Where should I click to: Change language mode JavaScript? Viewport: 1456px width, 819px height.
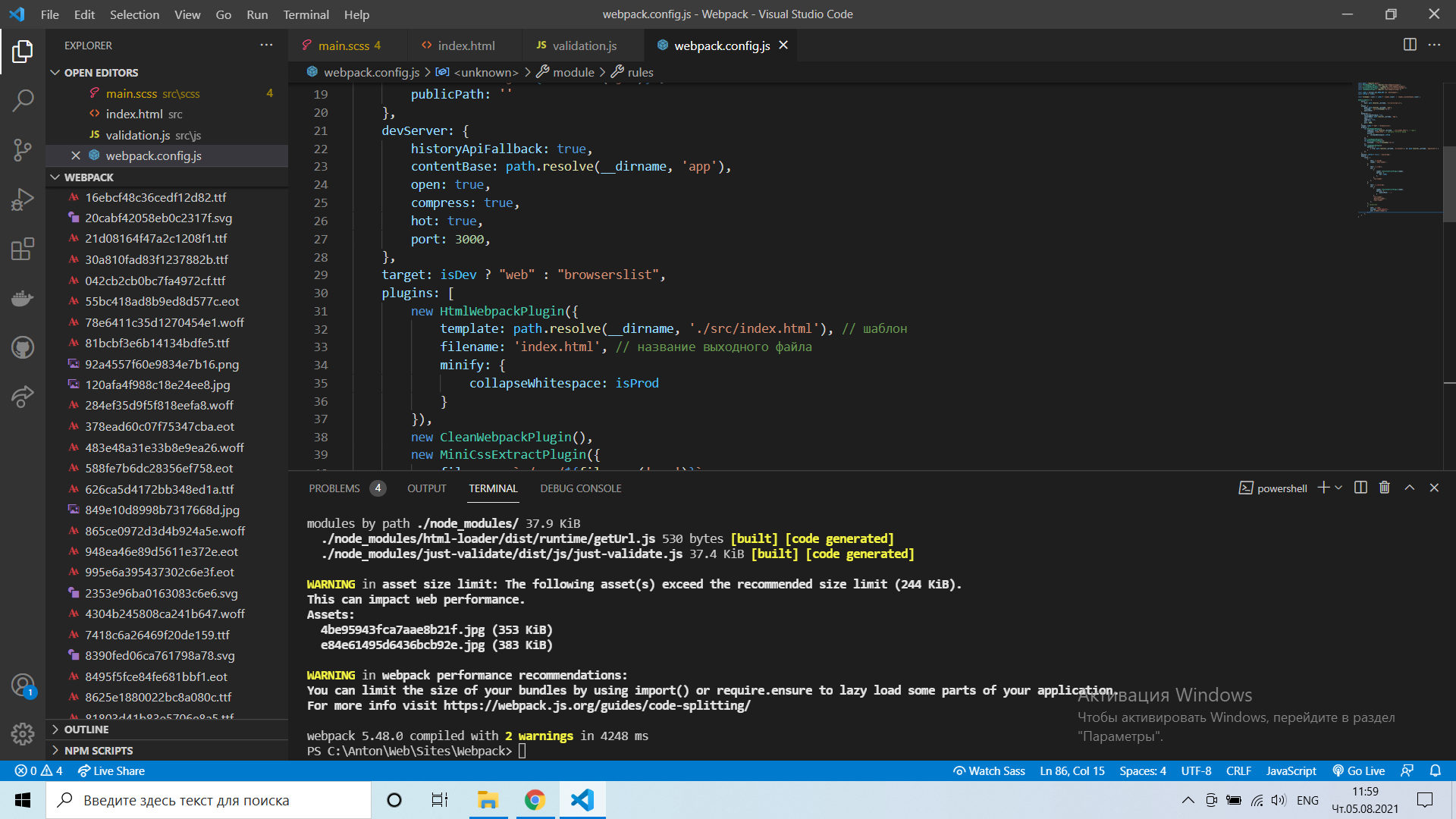pos(1291,770)
